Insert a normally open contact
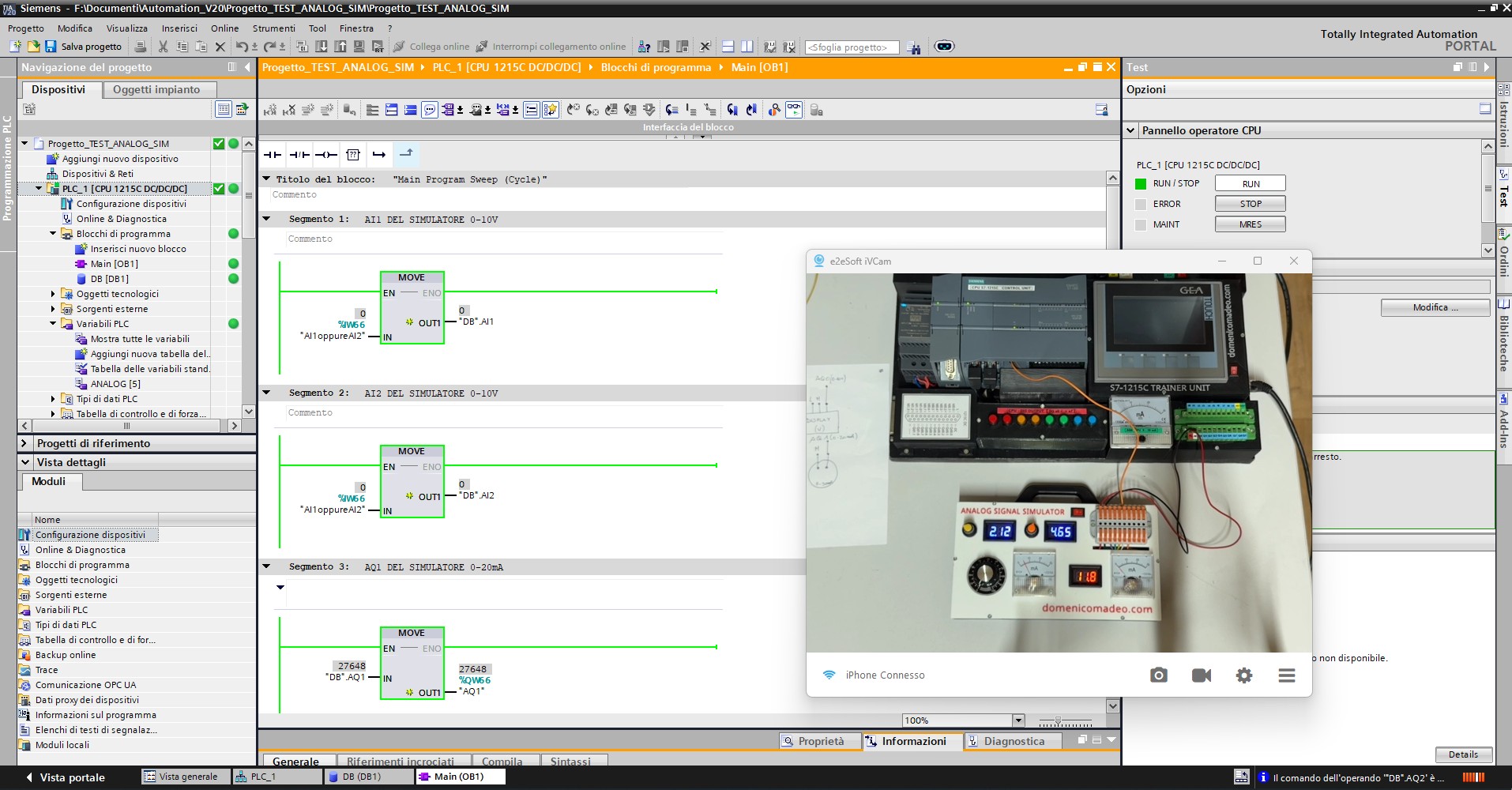 273,155
